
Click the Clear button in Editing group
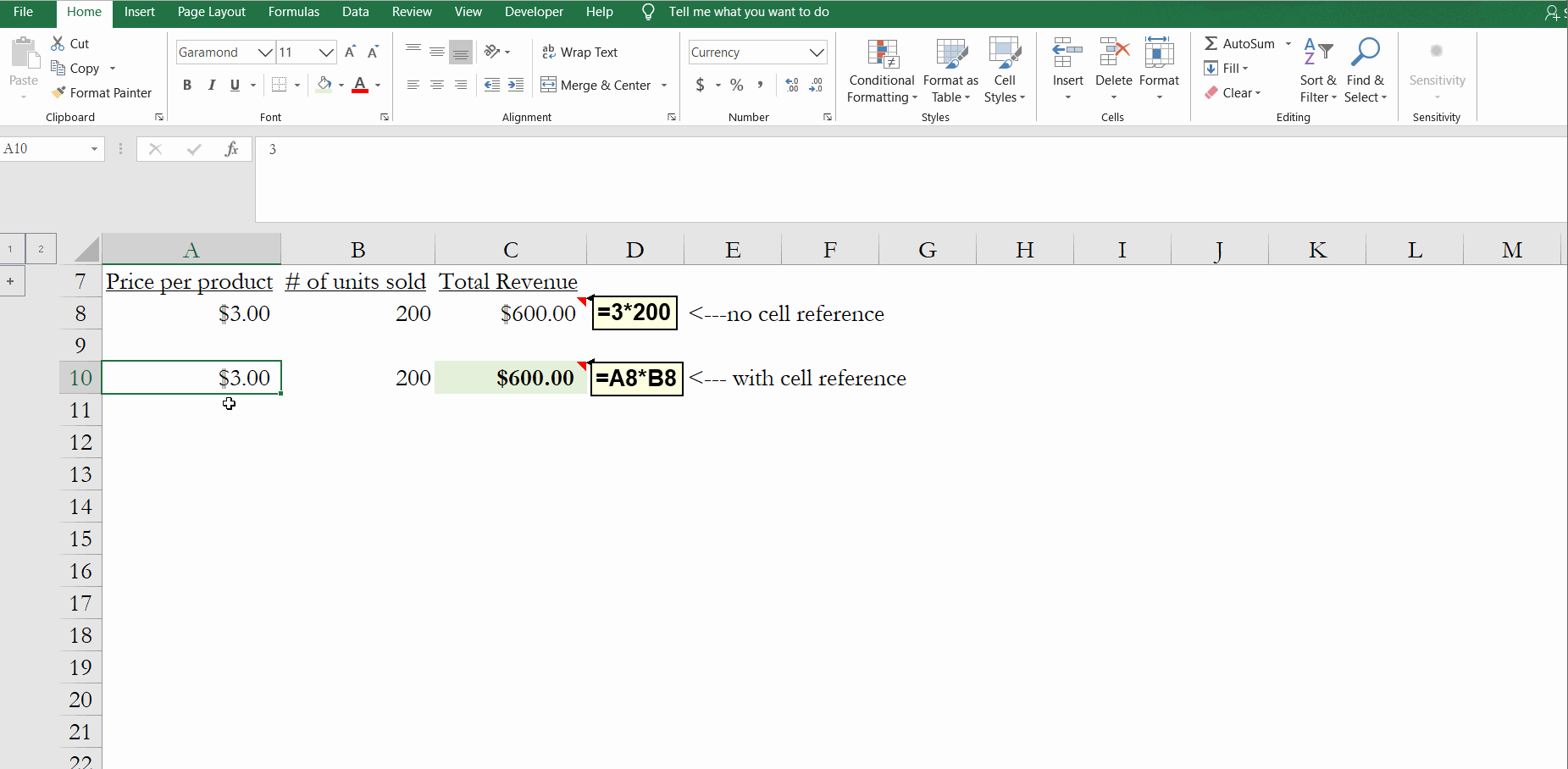1233,92
